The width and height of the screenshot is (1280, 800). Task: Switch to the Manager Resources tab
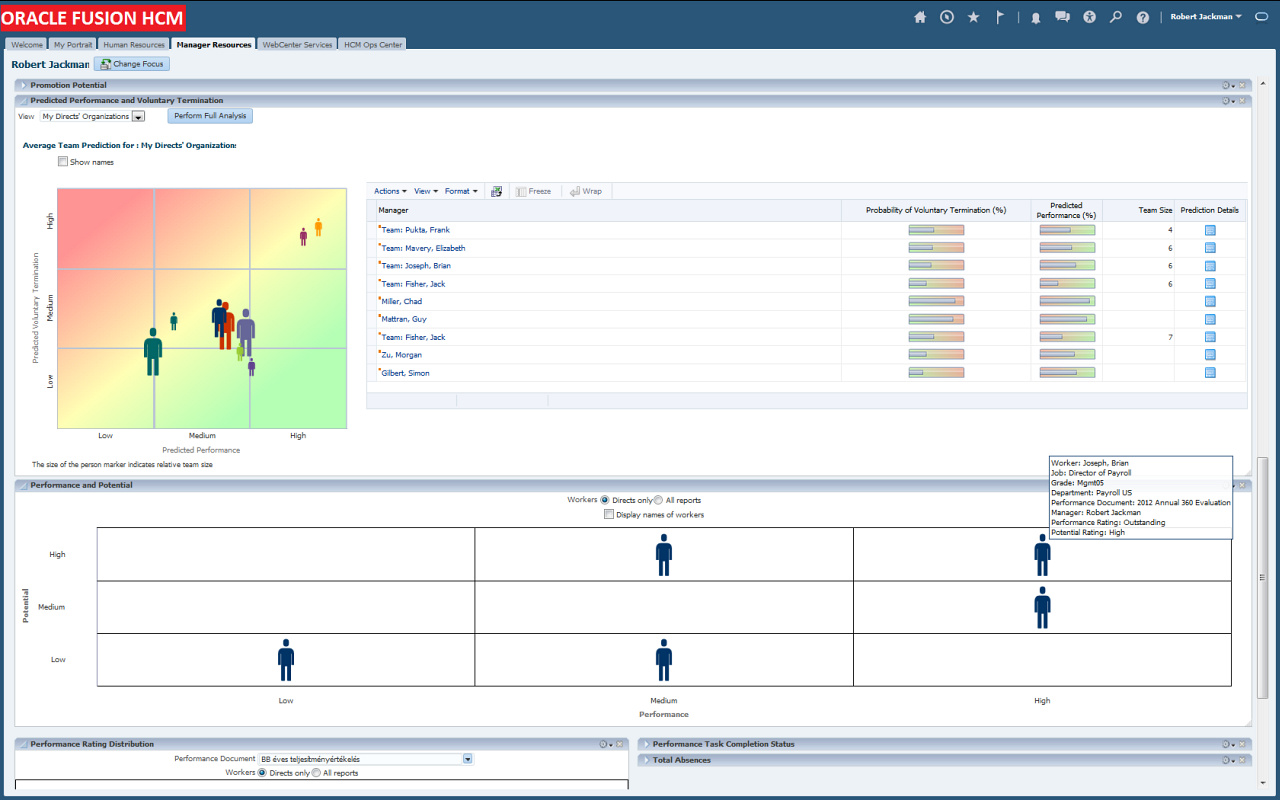point(214,45)
